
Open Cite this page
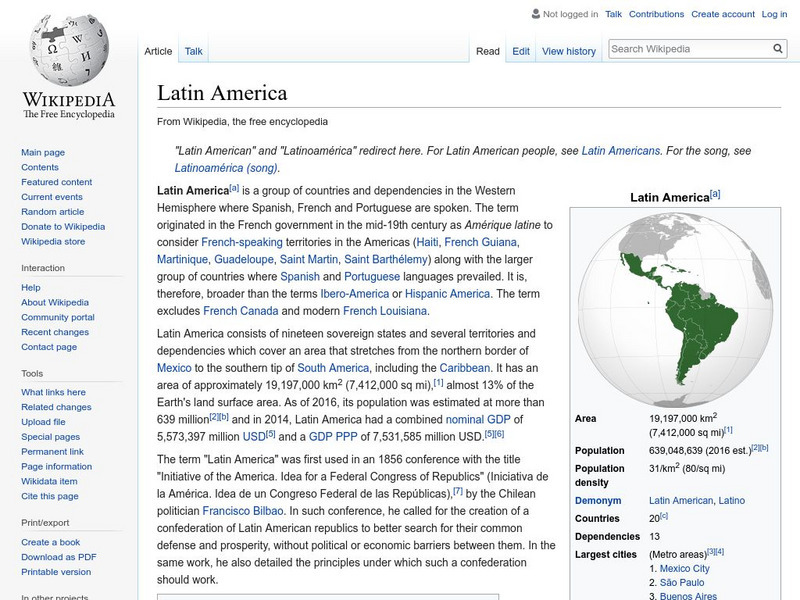tap(50, 495)
